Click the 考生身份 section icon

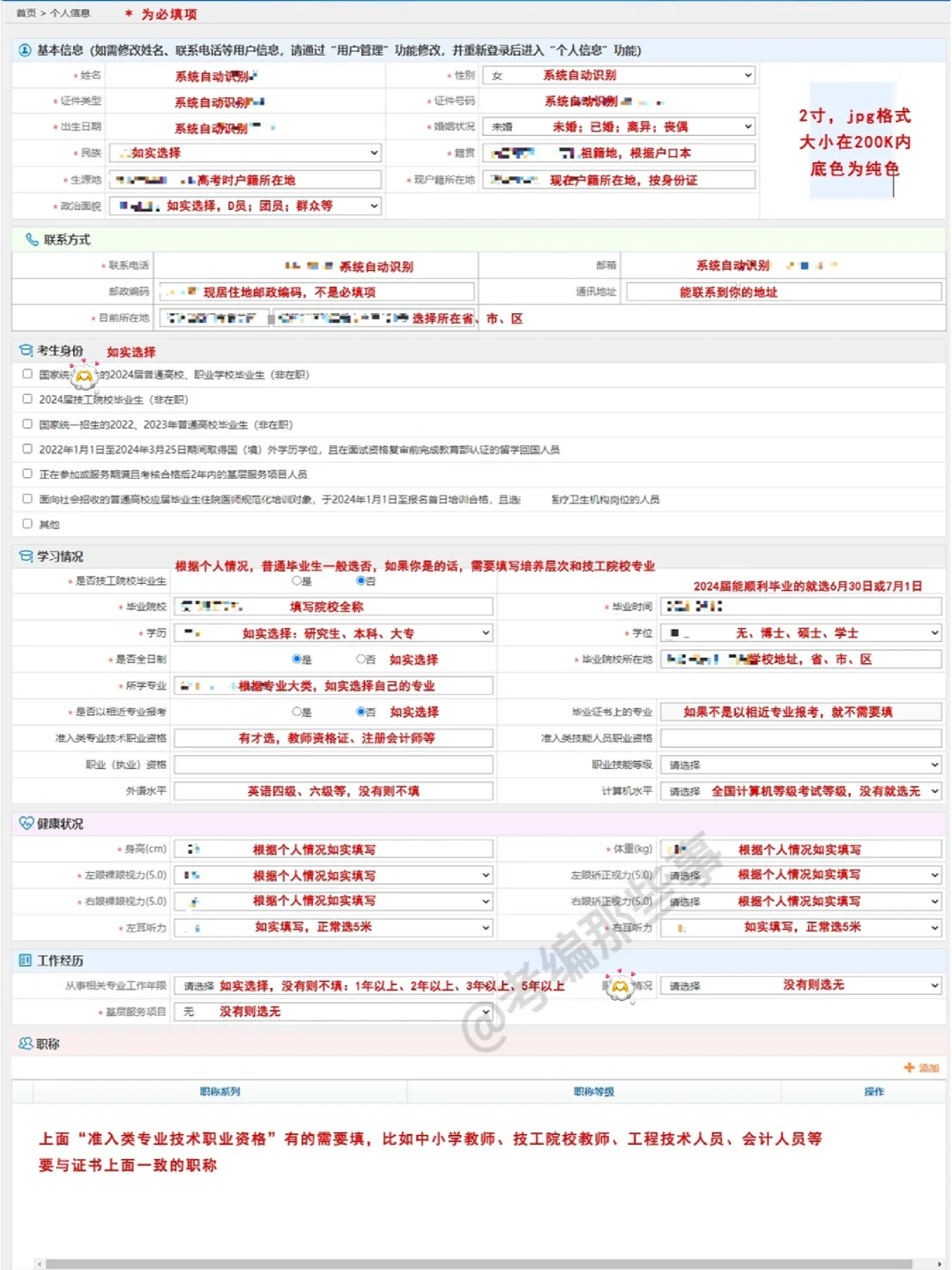point(26,351)
